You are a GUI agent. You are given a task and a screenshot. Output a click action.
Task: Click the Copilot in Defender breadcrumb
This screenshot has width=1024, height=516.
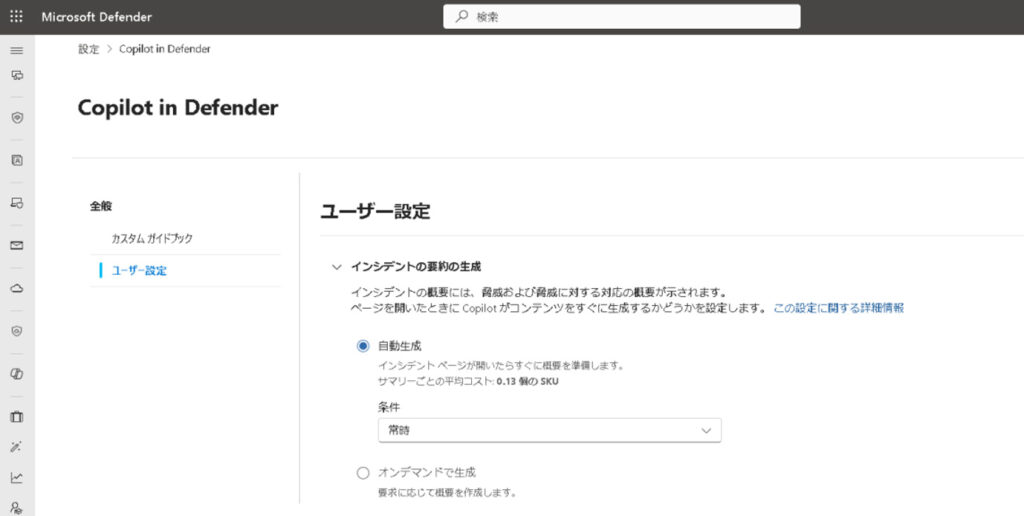pyautogui.click(x=164, y=49)
